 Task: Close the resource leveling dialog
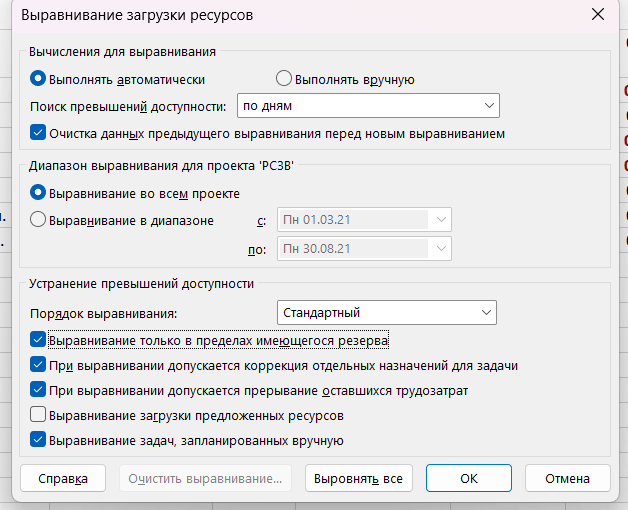tap(598, 15)
